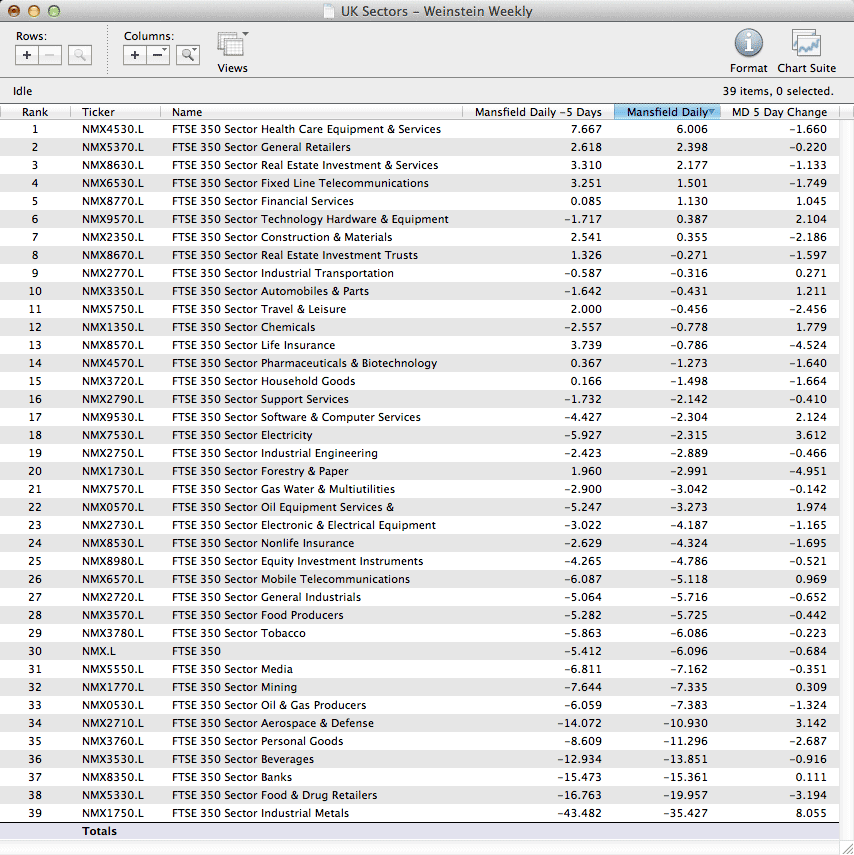Open the remove column minus dropdown

pos(159,56)
